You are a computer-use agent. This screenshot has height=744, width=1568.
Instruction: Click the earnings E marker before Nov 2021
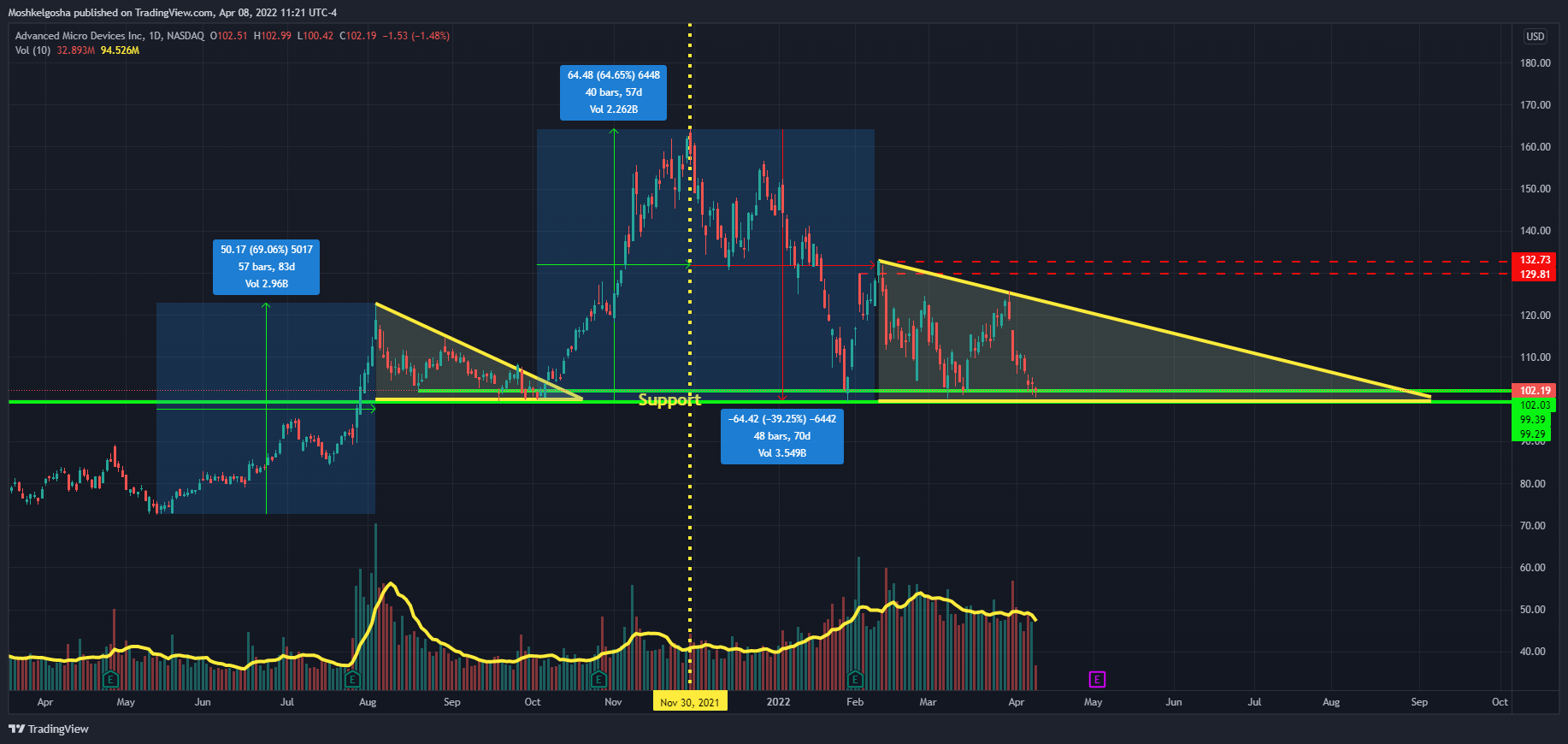click(x=598, y=679)
